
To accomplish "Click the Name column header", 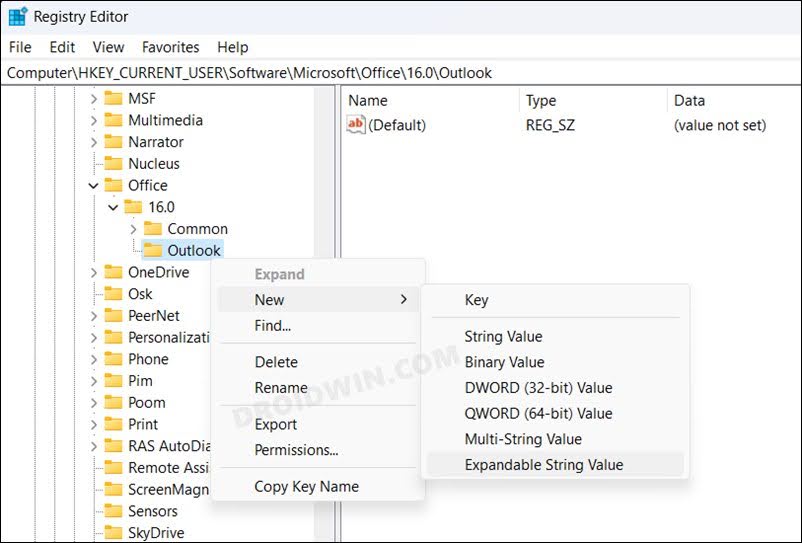I will pyautogui.click(x=431, y=100).
